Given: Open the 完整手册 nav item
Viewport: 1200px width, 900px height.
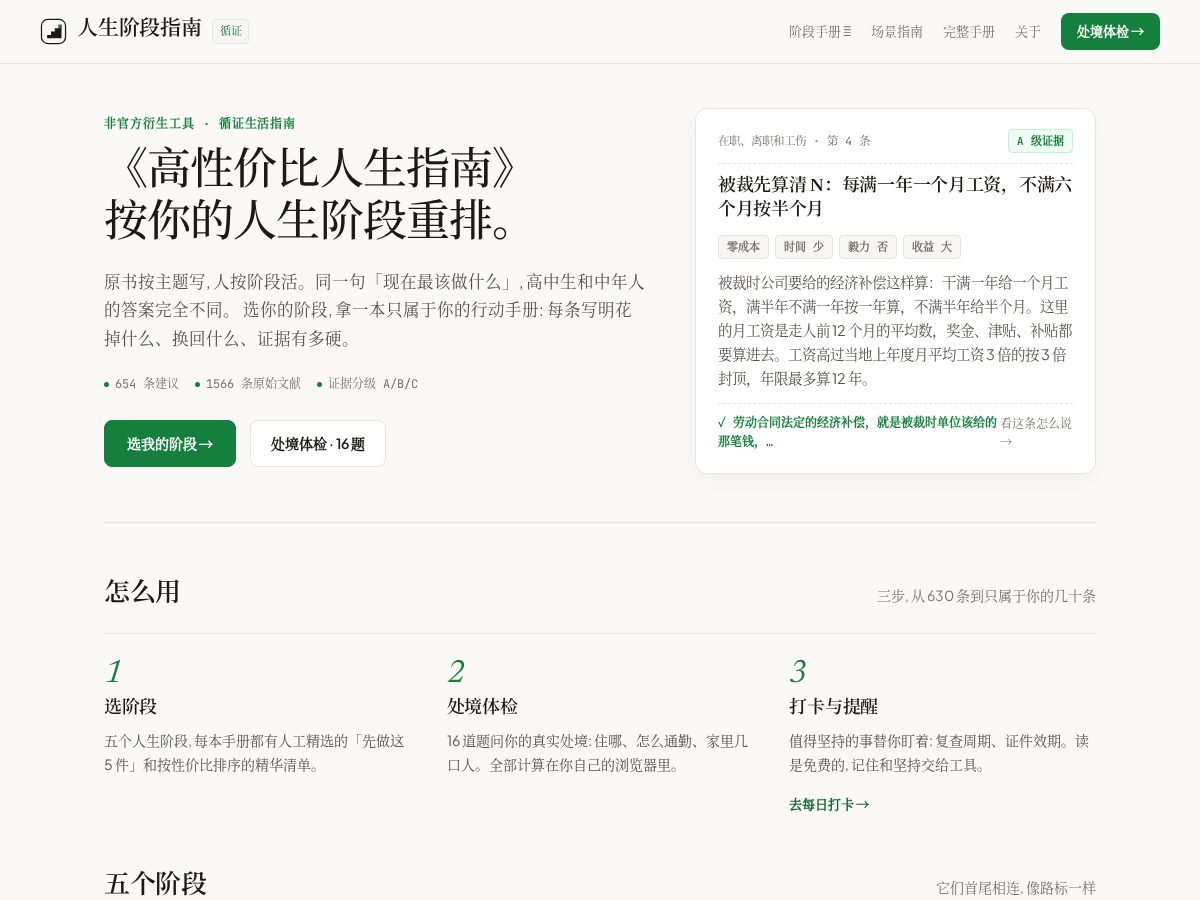Looking at the screenshot, I should coord(969,31).
